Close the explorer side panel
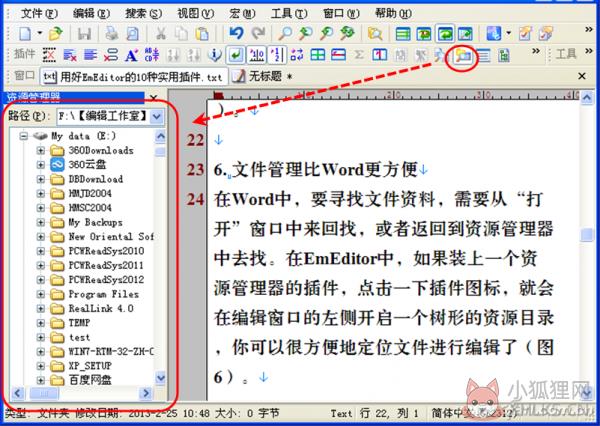Image resolution: width=600 pixels, height=426 pixels. click(153, 98)
